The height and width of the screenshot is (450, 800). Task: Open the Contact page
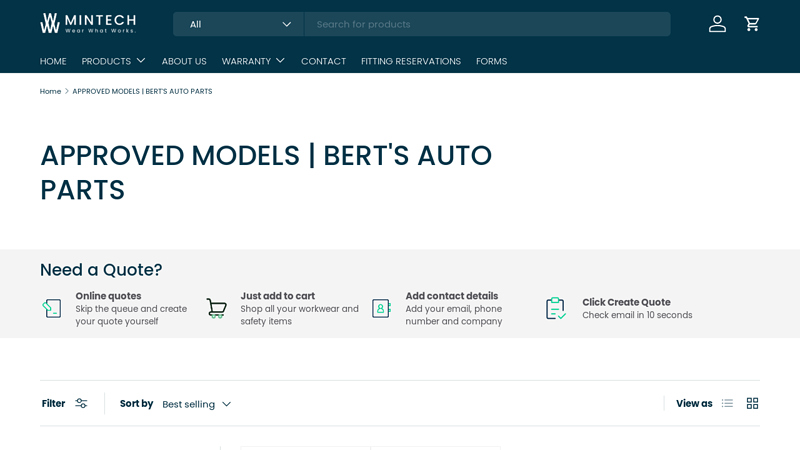[x=323, y=61]
